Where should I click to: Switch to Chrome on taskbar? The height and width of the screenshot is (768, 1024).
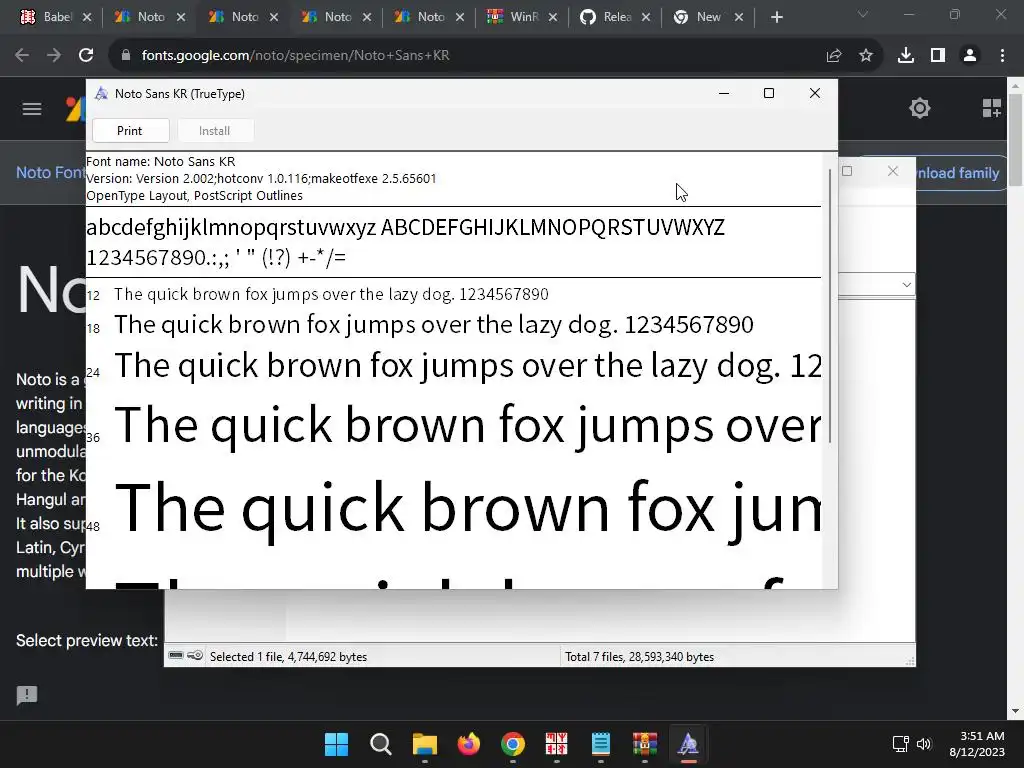513,744
